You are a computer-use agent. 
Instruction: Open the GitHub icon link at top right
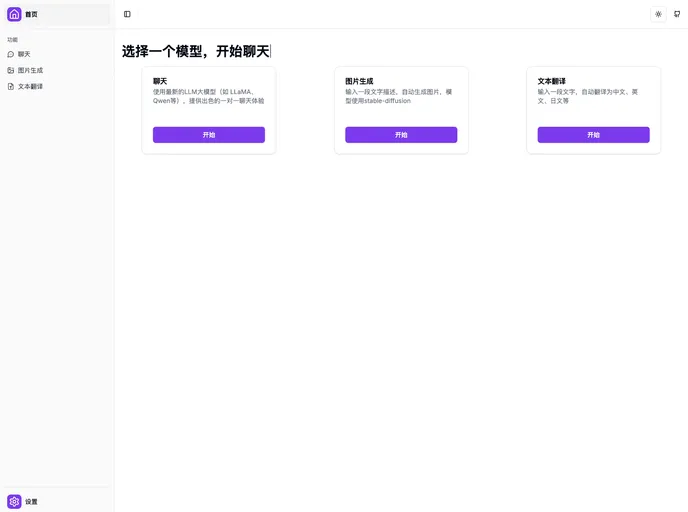point(677,14)
